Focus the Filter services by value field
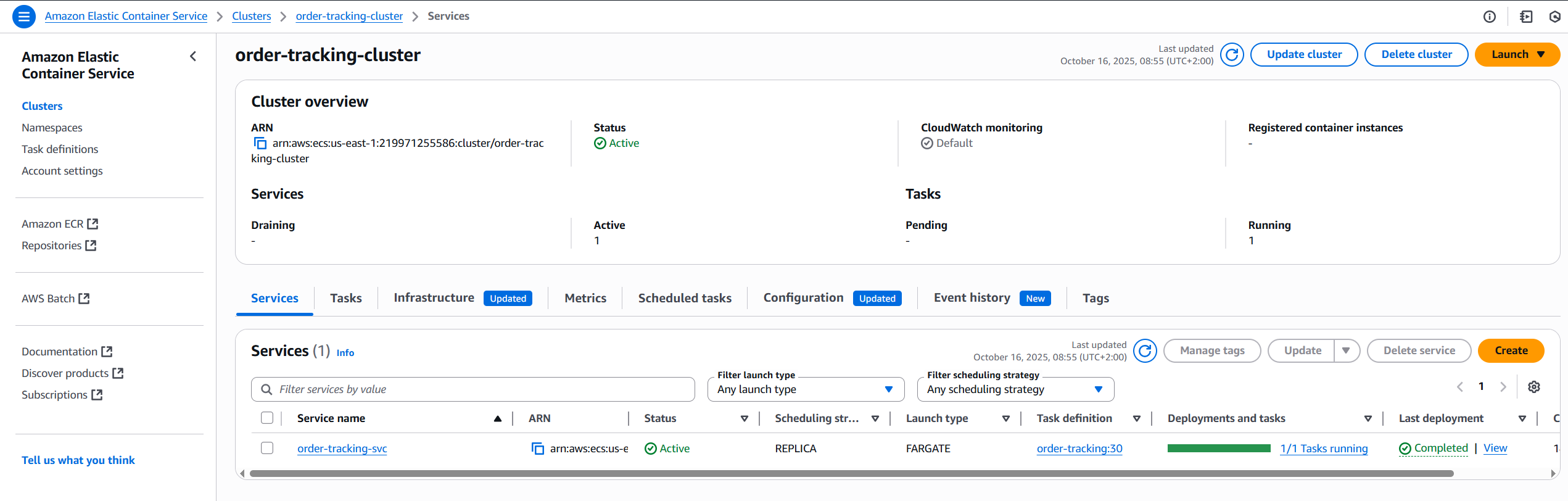 pyautogui.click(x=473, y=389)
